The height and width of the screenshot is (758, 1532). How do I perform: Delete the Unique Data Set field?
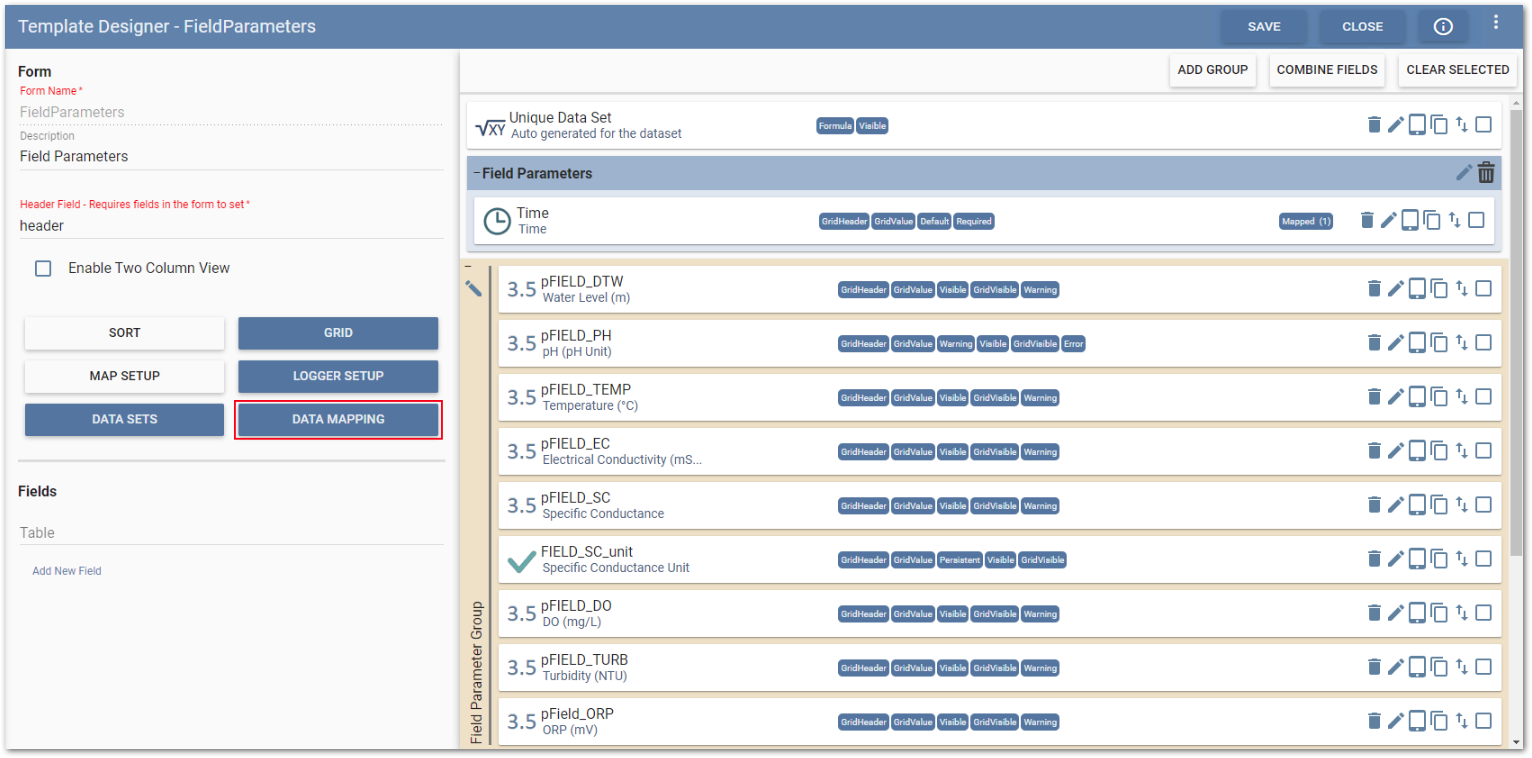[x=1374, y=125]
